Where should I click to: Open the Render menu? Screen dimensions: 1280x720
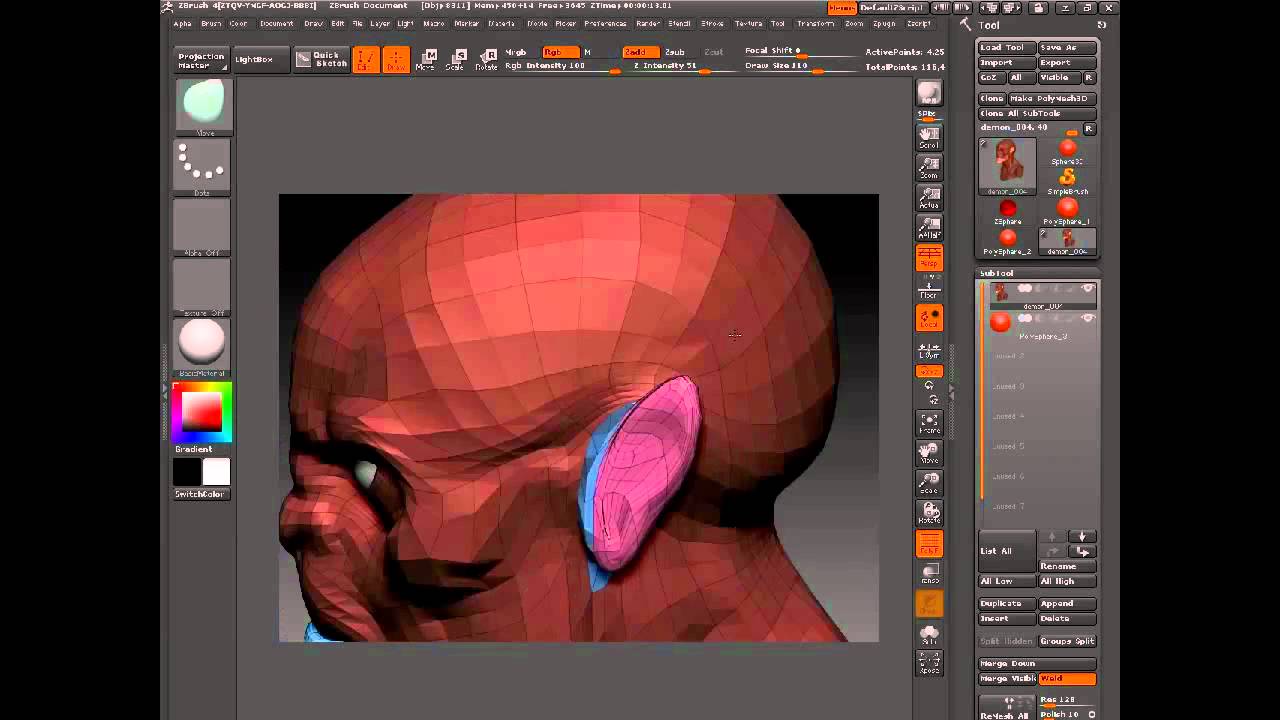pos(648,24)
